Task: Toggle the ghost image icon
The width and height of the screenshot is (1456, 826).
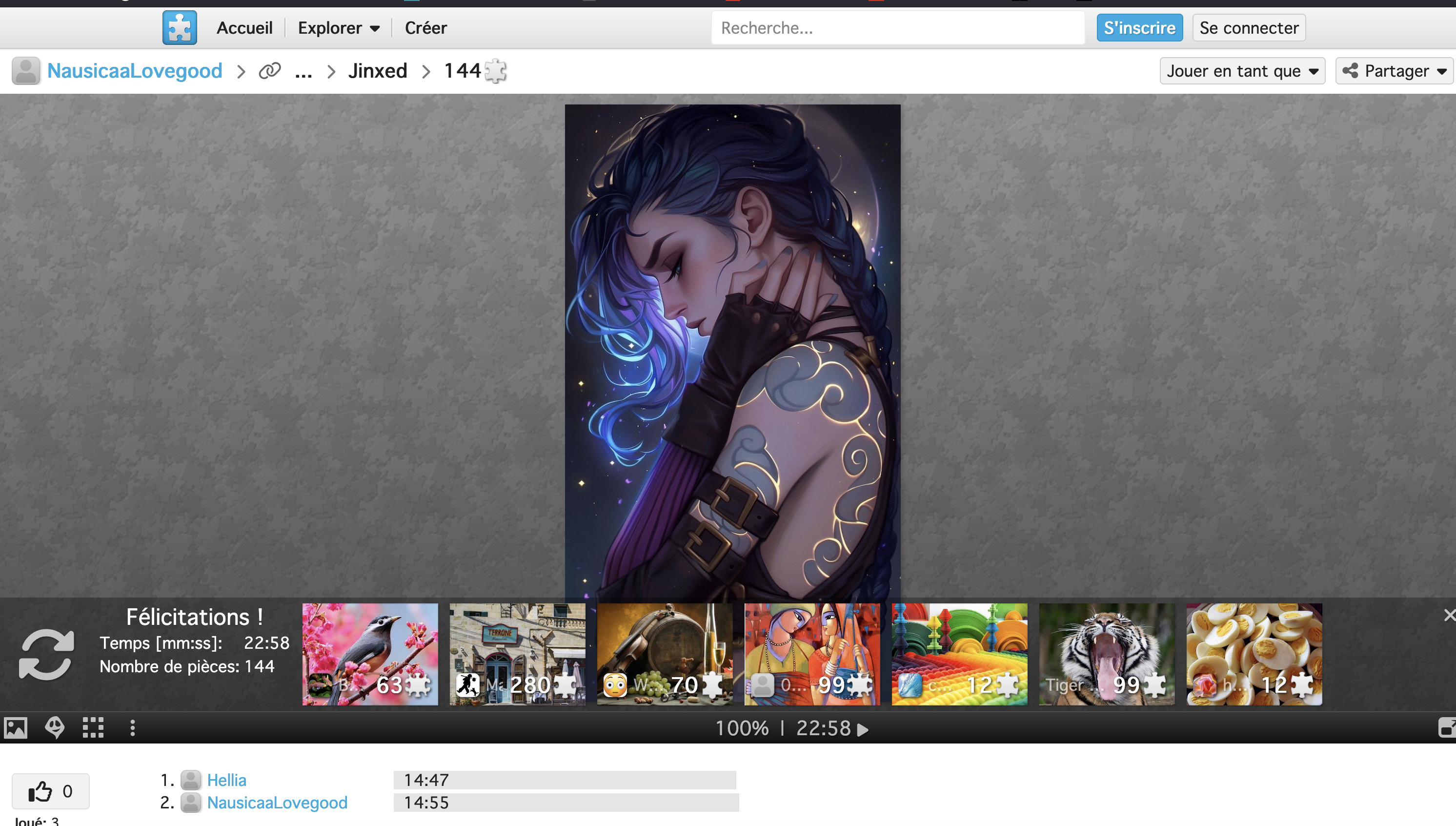Action: click(55, 727)
